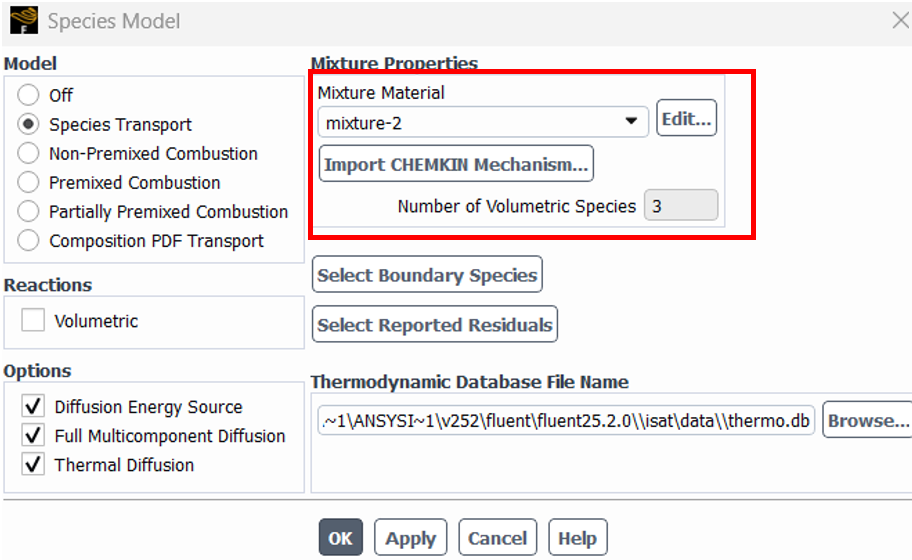
Task: Select Composition PDF Transport option
Action: coord(28,240)
